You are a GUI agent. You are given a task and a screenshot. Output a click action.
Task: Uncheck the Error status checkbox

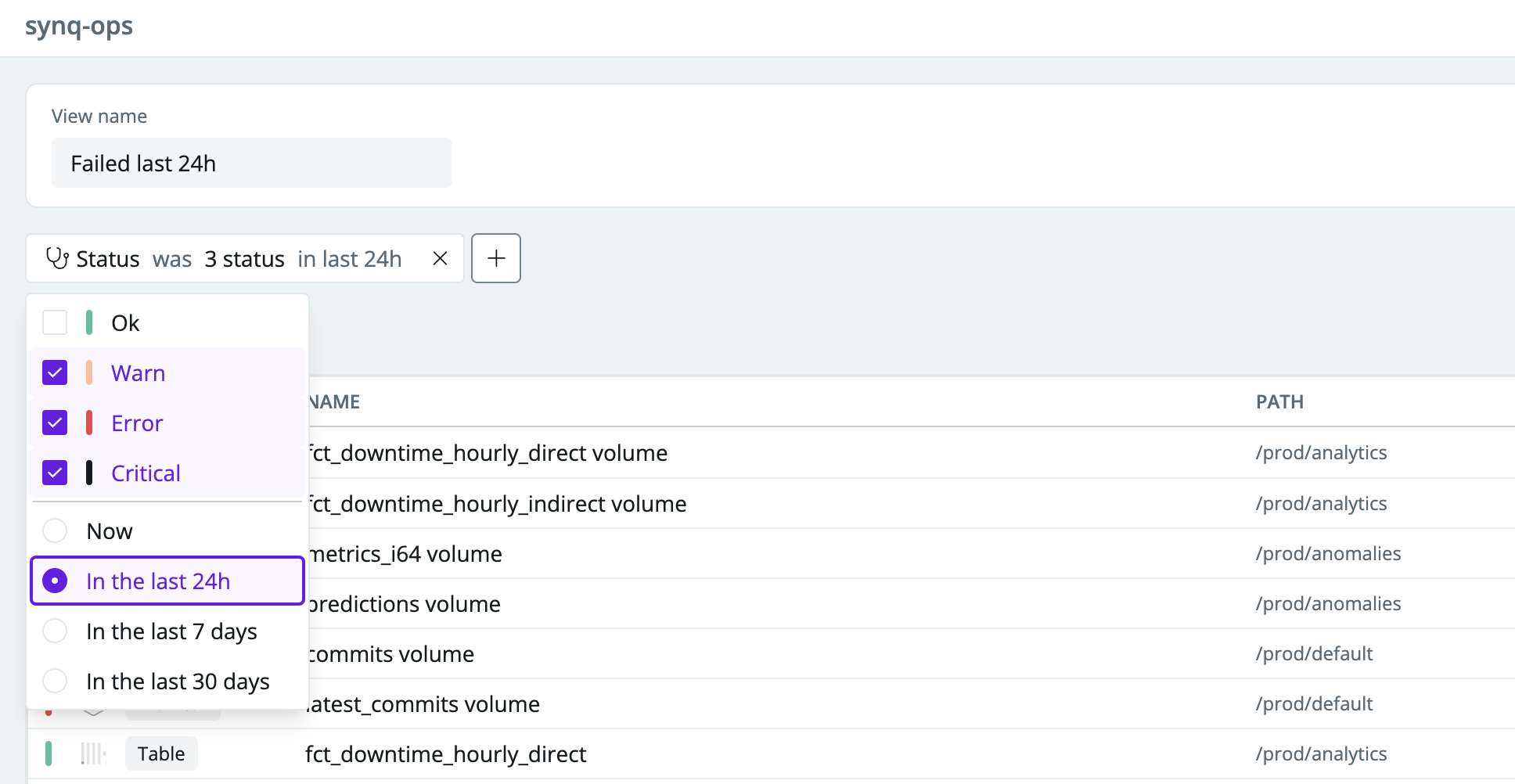pyautogui.click(x=54, y=423)
